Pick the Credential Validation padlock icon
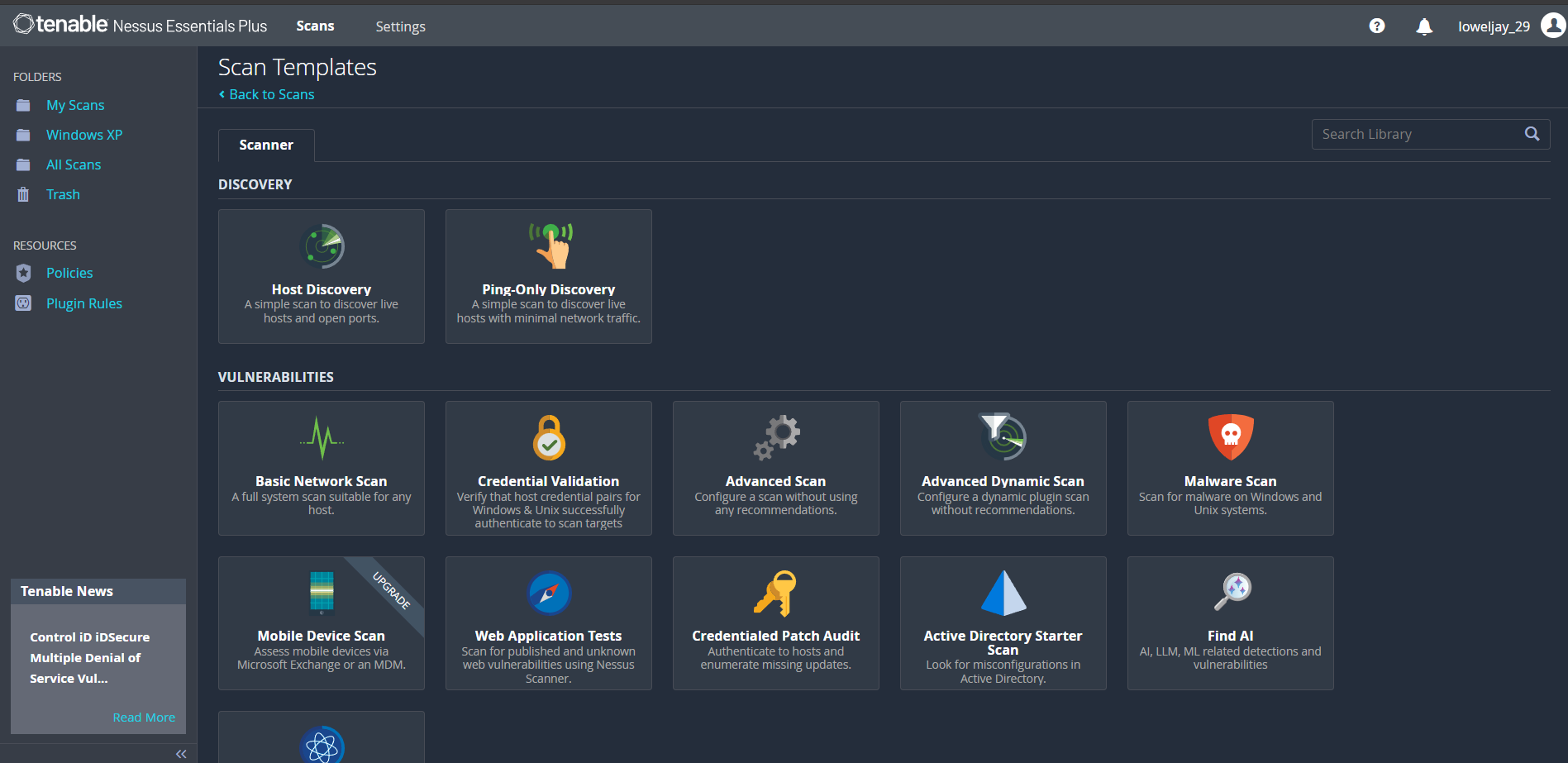 pos(549,437)
